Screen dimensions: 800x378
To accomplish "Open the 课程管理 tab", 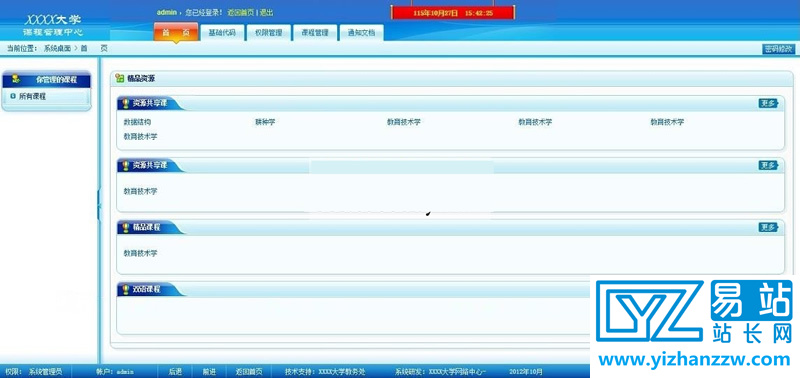I will [x=315, y=33].
